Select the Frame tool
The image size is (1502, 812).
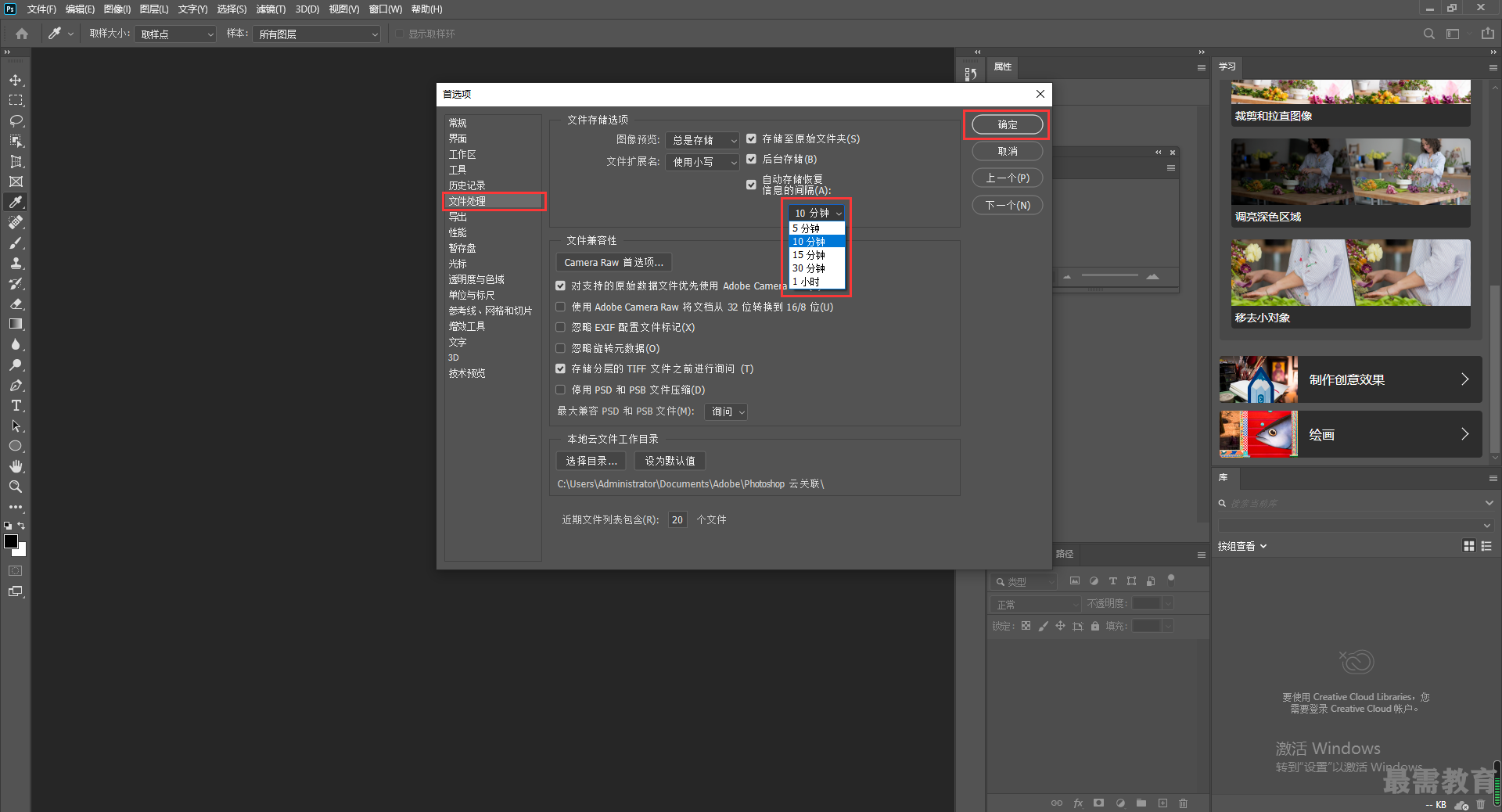pos(16,182)
